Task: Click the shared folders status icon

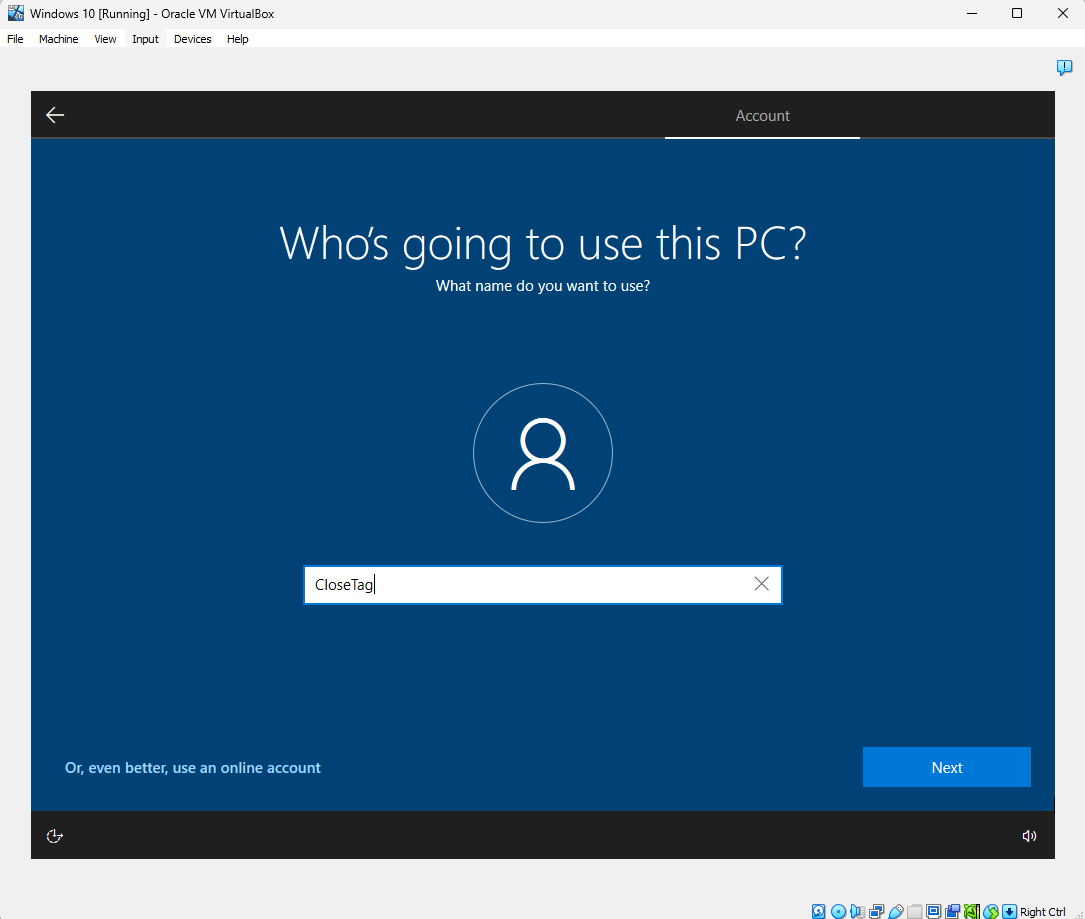Action: (x=915, y=911)
